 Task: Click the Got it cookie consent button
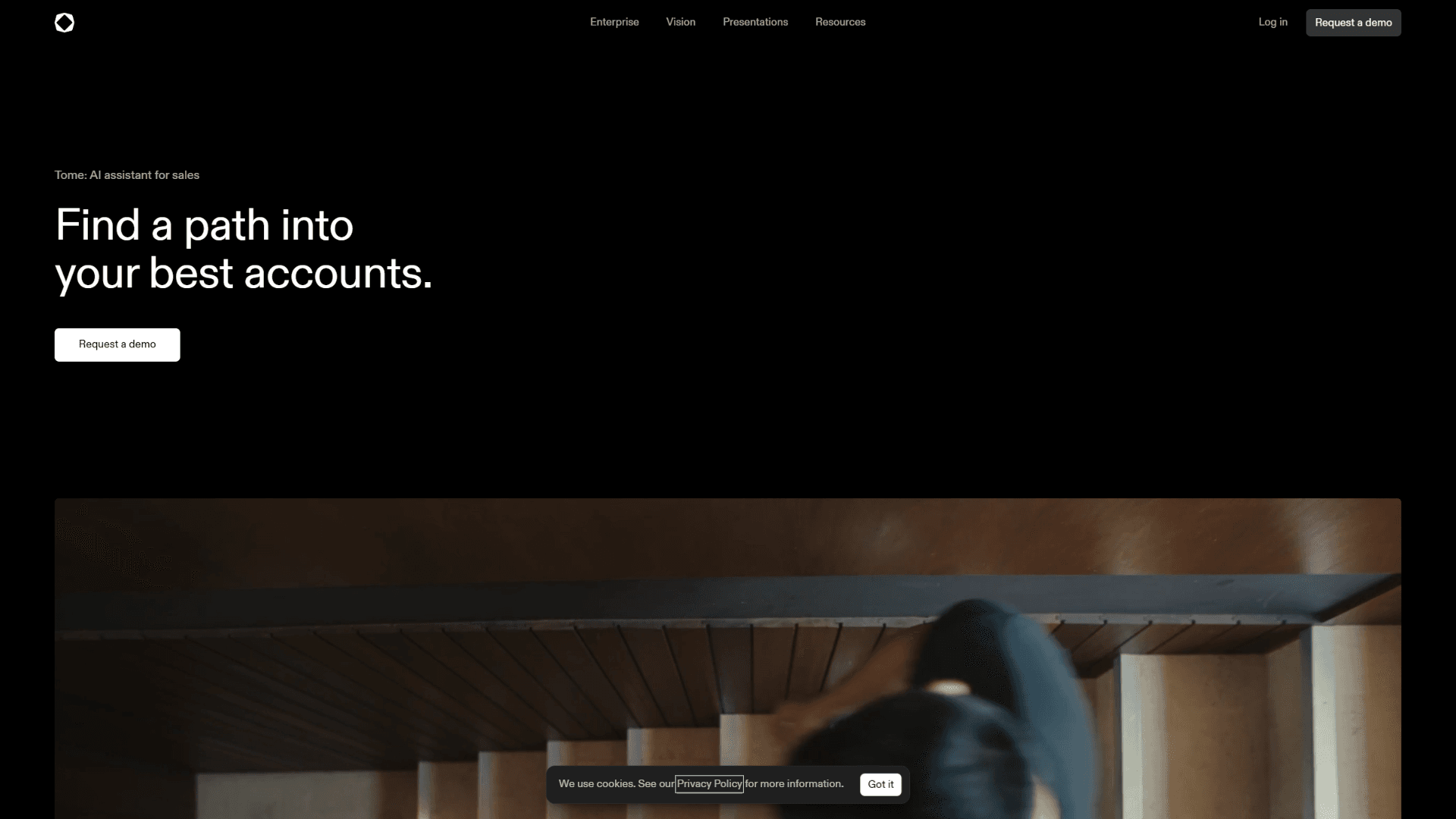coord(880,784)
